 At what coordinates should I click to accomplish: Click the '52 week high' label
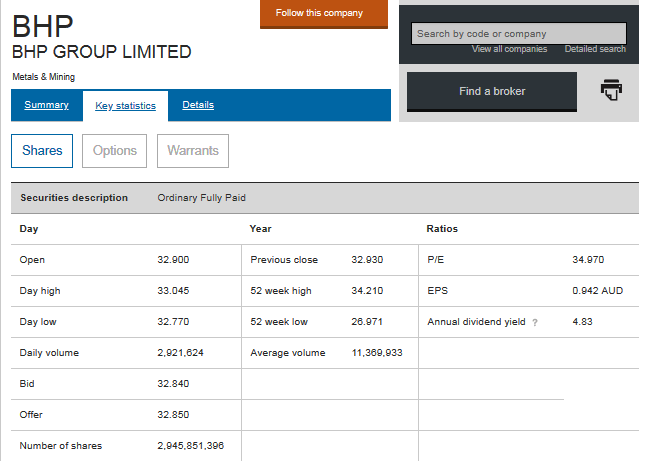point(281,291)
